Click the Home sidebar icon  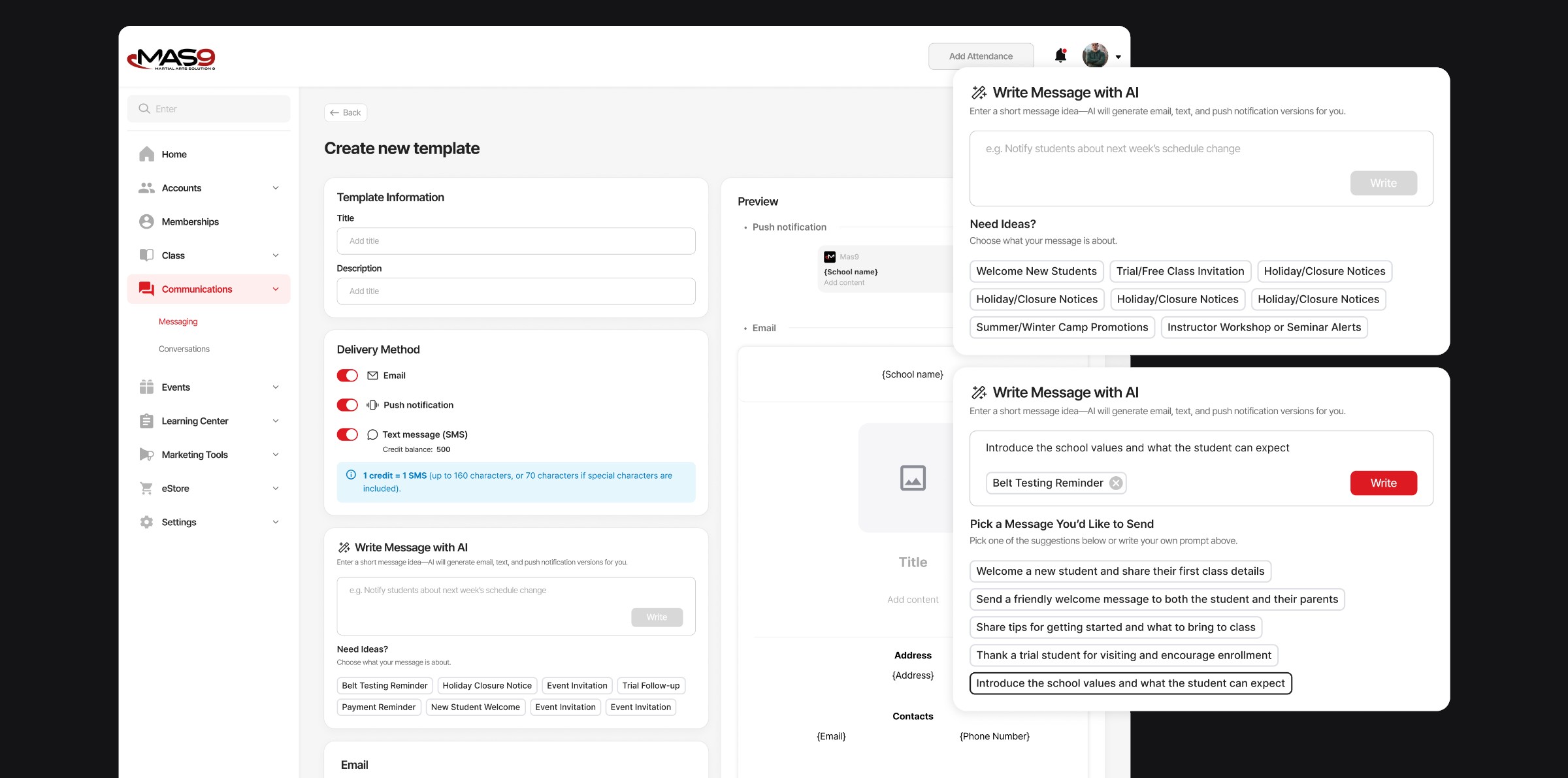click(x=146, y=154)
